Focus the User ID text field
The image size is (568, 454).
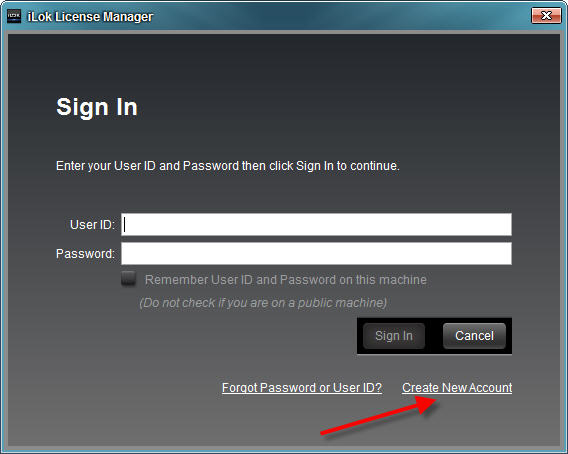pyautogui.click(x=316, y=225)
